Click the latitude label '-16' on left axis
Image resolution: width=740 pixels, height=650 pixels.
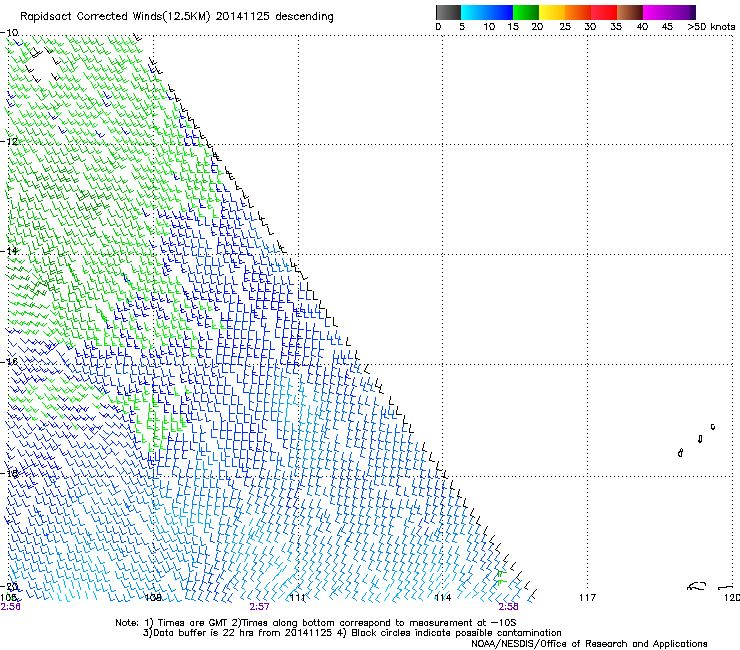pyautogui.click(x=9, y=362)
